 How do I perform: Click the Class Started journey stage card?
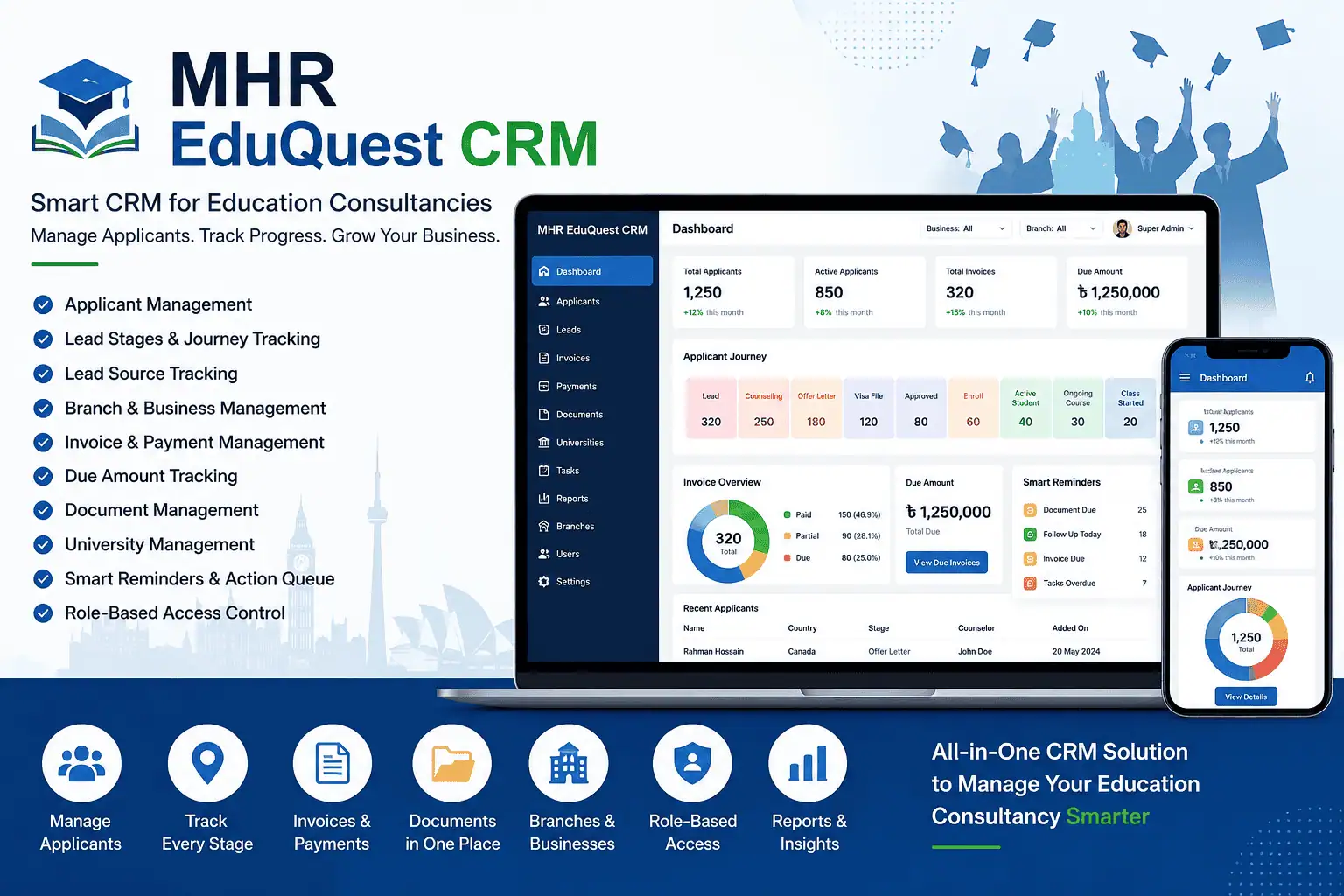1130,409
